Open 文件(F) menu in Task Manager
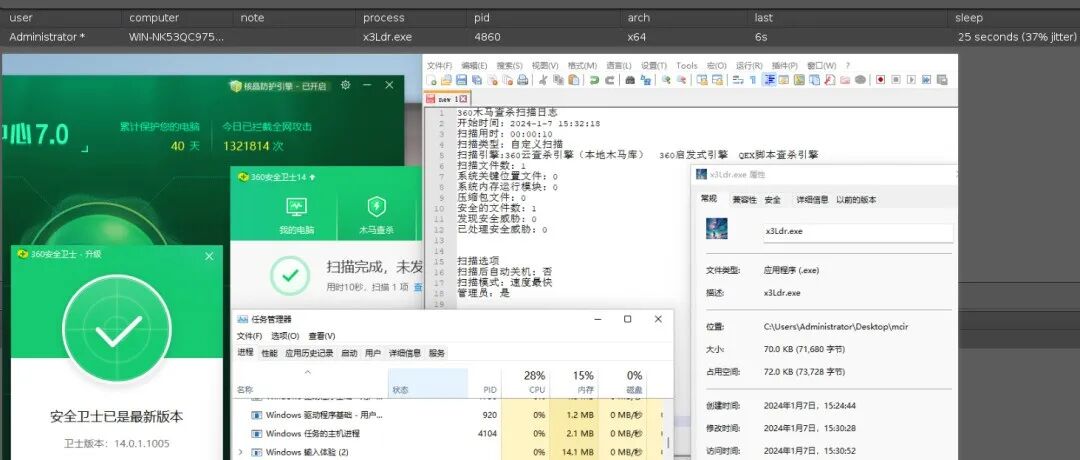The height and width of the screenshot is (460, 1080). pos(249,336)
